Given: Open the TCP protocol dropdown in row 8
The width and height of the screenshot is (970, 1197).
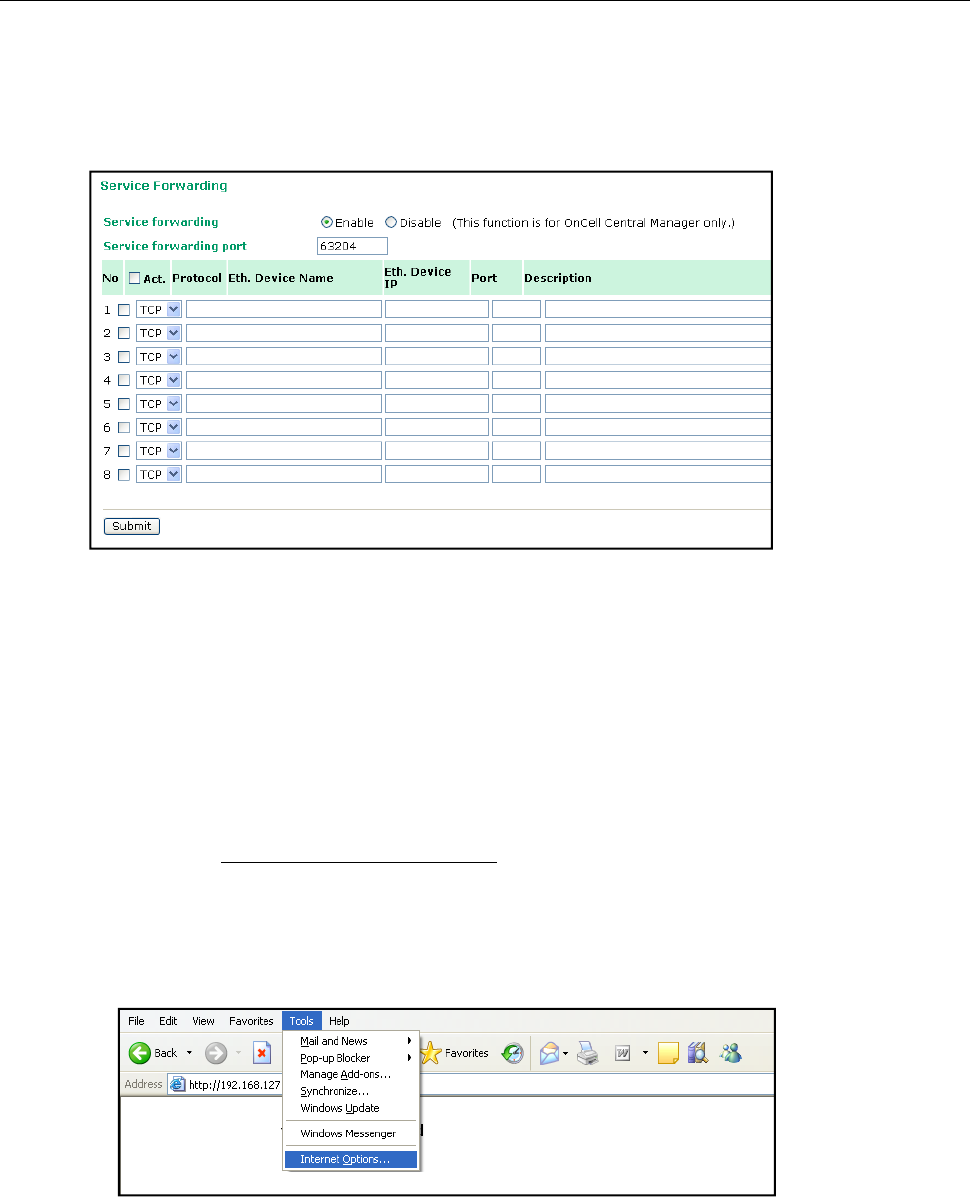Looking at the screenshot, I should click(x=159, y=474).
